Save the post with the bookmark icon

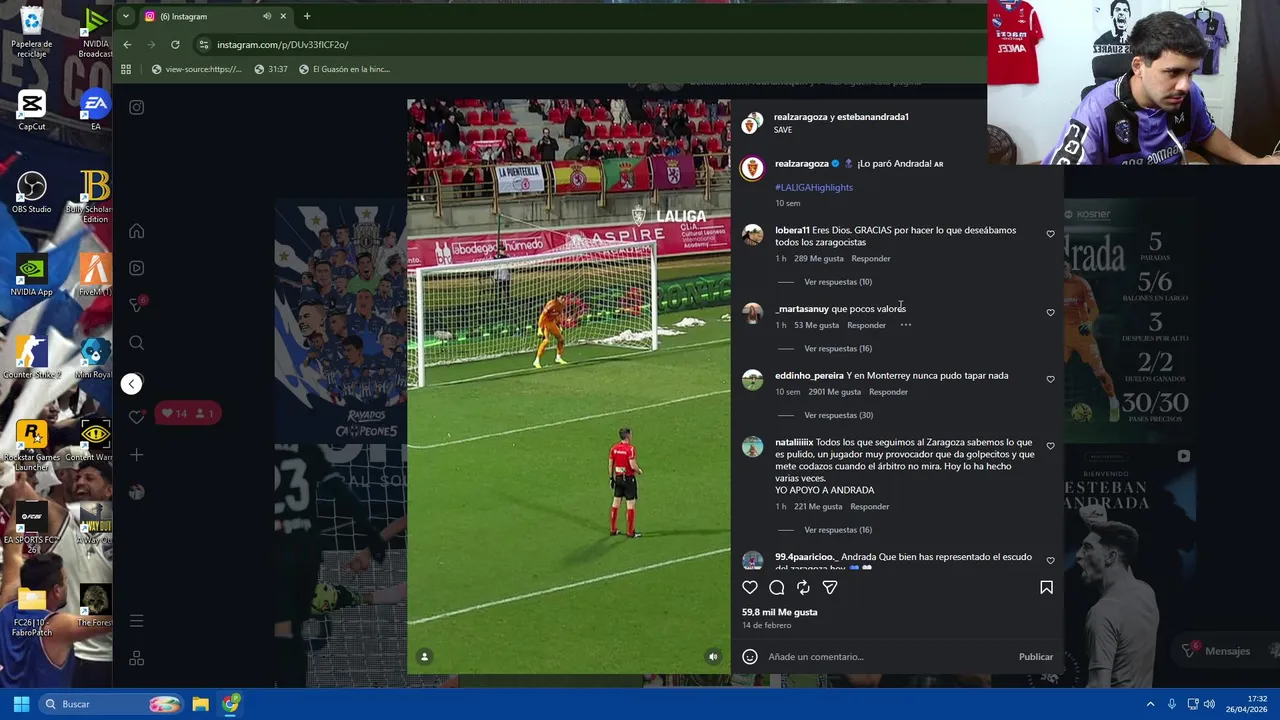(1046, 587)
